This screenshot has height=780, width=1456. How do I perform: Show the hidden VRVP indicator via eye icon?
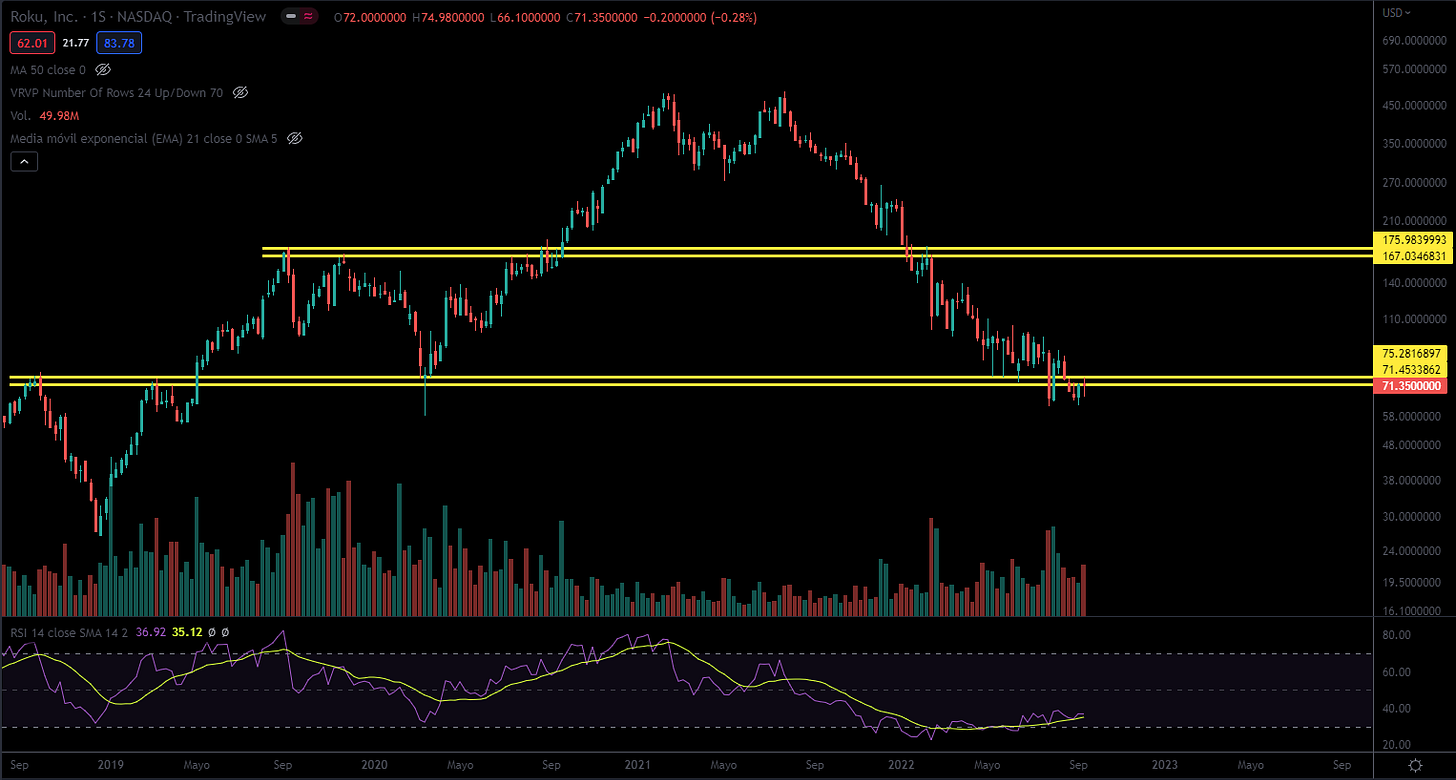[x=240, y=92]
